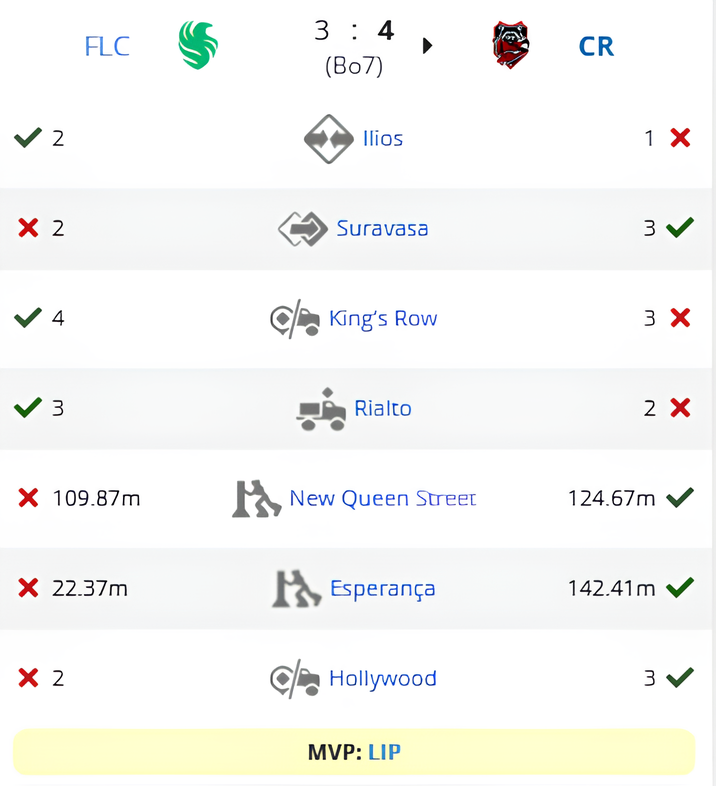Click the red Crazy Raccoon logo

click(x=511, y=45)
